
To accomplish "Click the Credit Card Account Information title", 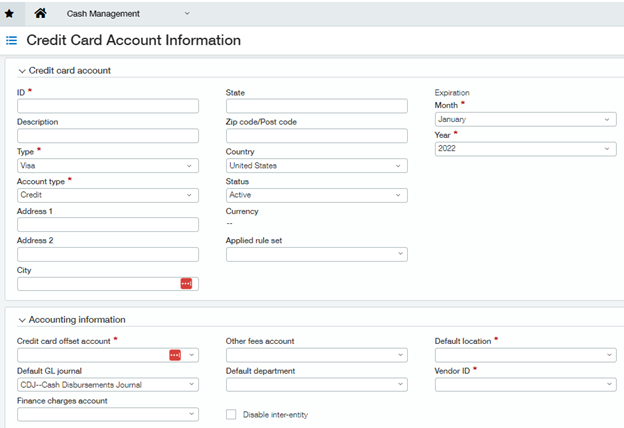I will pos(134,40).
